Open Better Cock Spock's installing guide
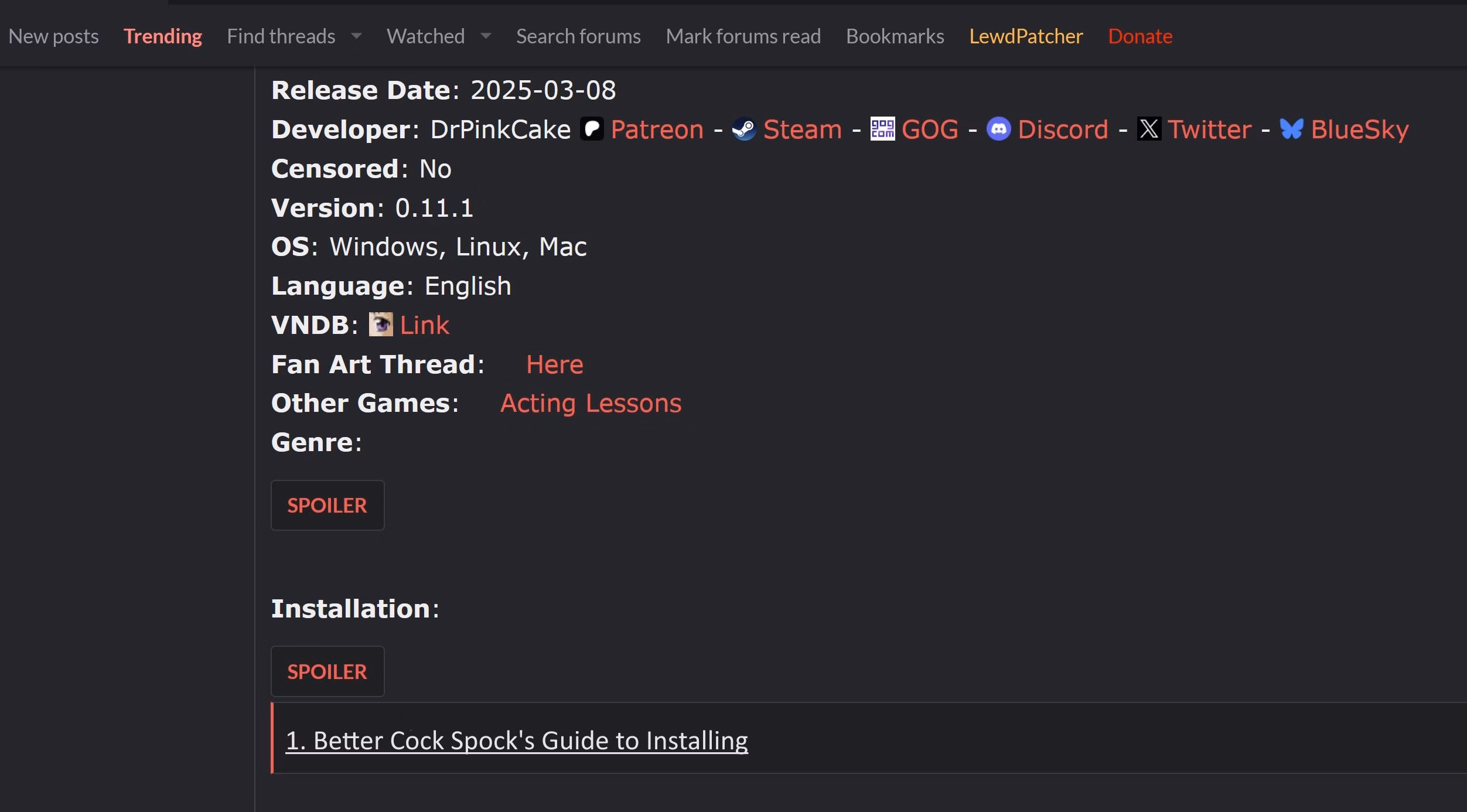The image size is (1467, 812). pos(516,741)
